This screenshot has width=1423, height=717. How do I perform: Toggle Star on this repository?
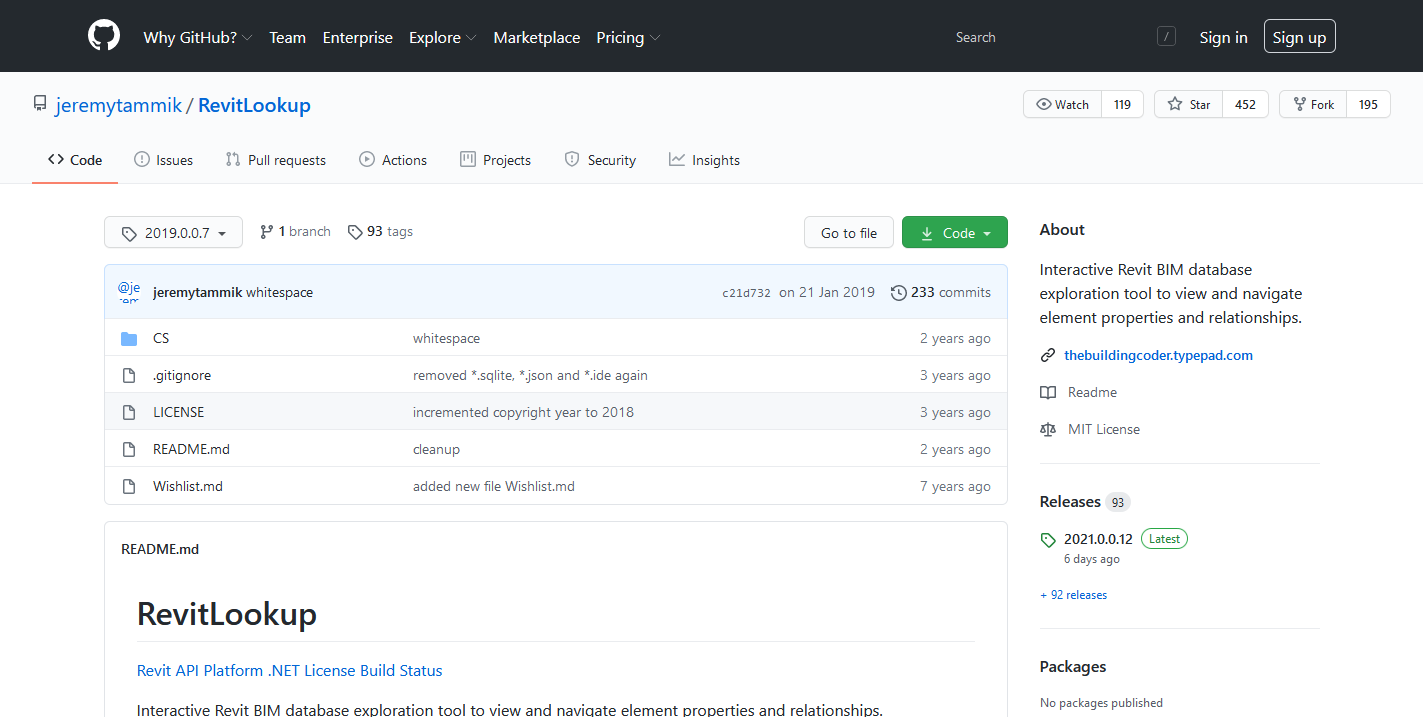(1189, 105)
